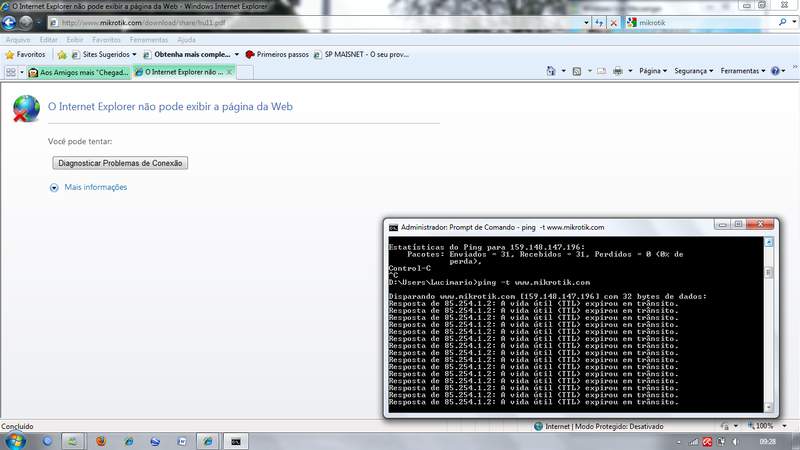Open SP MAISNET bookmark
The height and width of the screenshot is (450, 800).
[x=361, y=55]
